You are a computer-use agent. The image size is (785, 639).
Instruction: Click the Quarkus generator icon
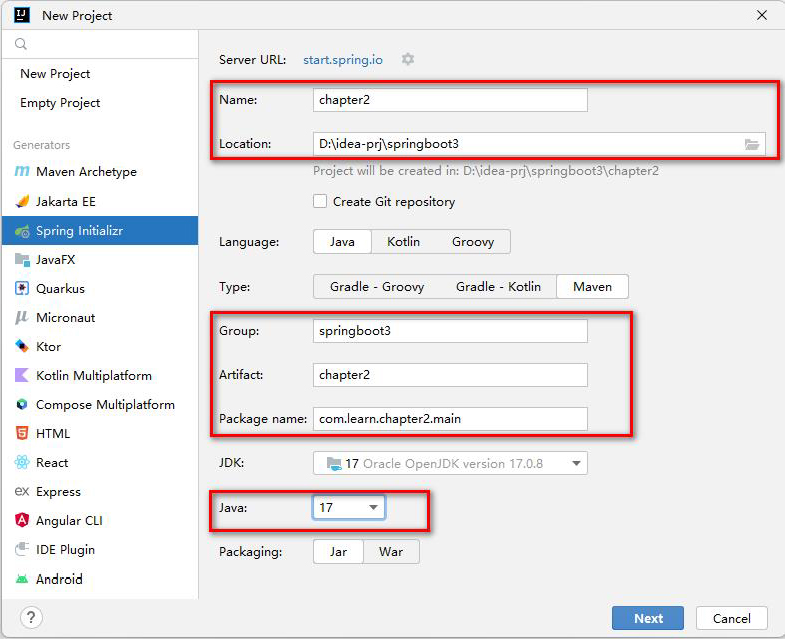point(22,288)
